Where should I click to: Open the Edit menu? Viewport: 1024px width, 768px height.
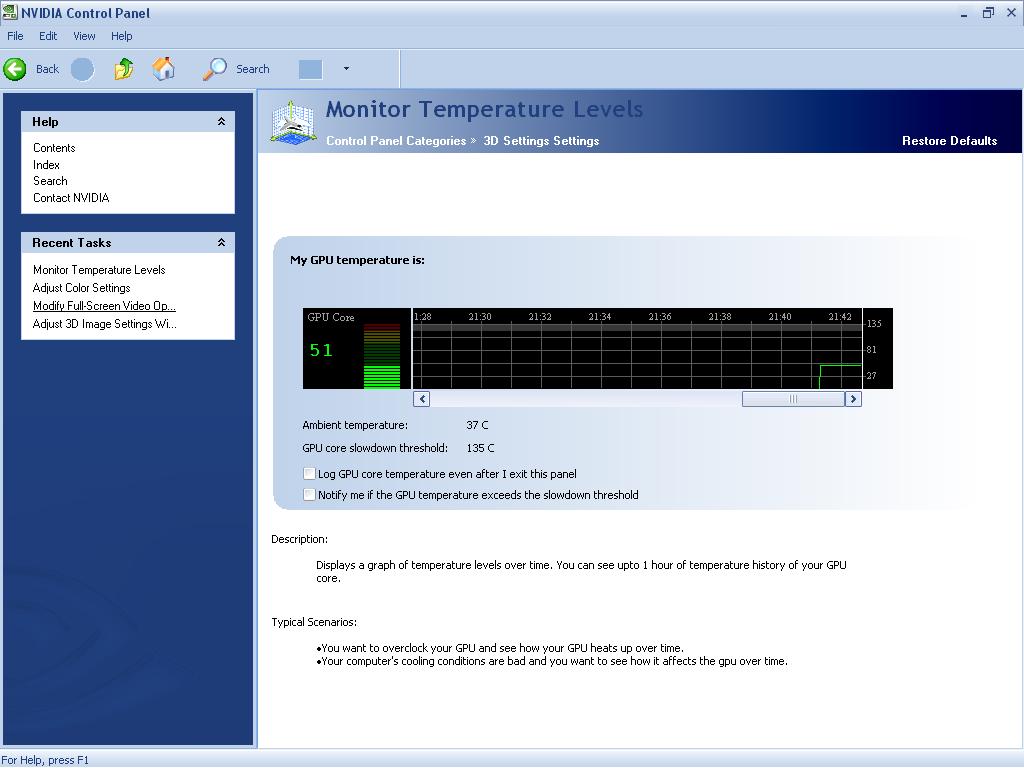tap(48, 36)
